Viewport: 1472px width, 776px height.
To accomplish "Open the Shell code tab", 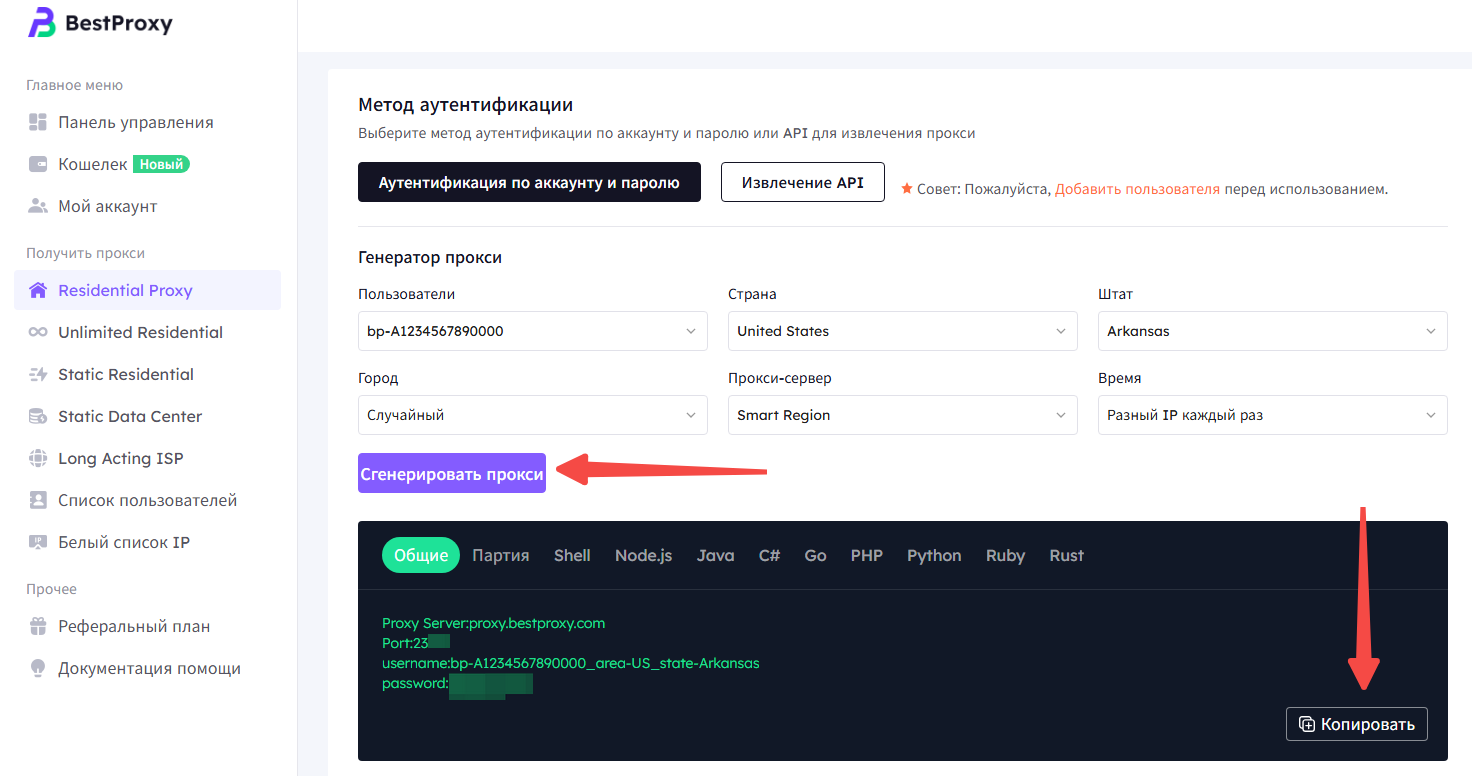I will (x=572, y=555).
